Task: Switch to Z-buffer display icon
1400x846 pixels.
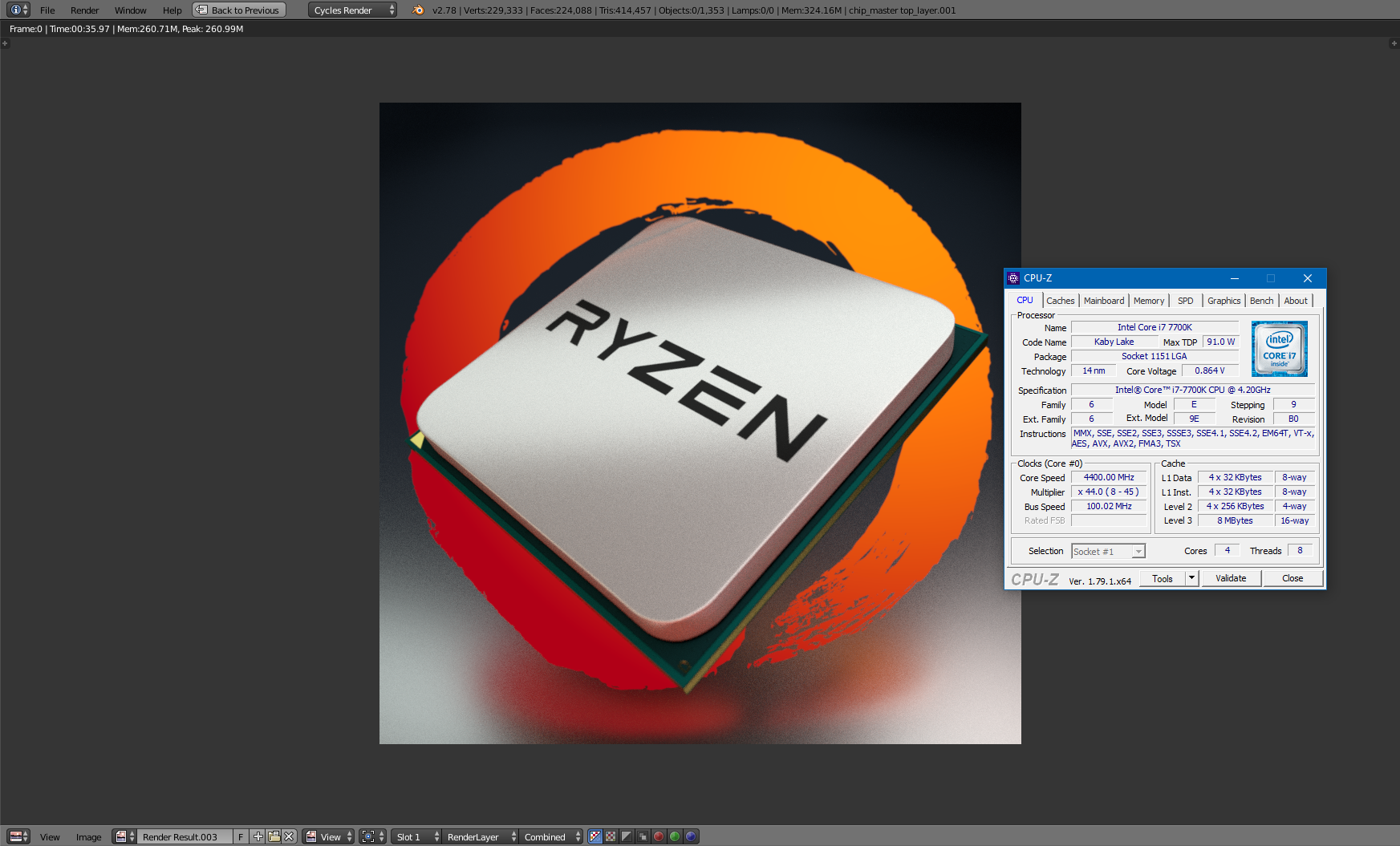Action: tap(643, 836)
